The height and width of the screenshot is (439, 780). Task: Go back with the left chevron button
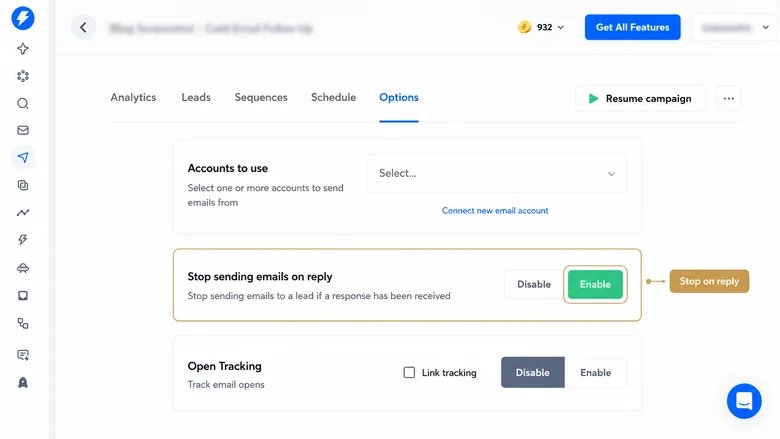[x=83, y=27]
